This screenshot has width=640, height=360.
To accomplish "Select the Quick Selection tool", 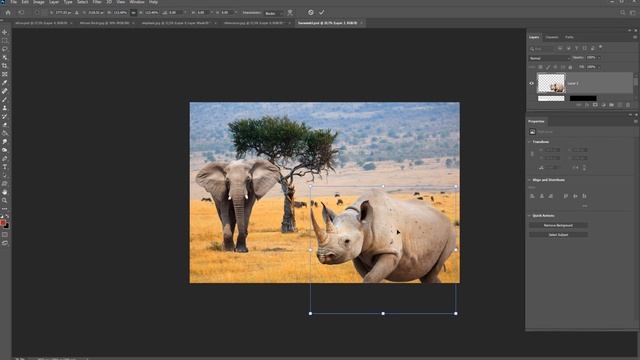I will [x=4, y=58].
